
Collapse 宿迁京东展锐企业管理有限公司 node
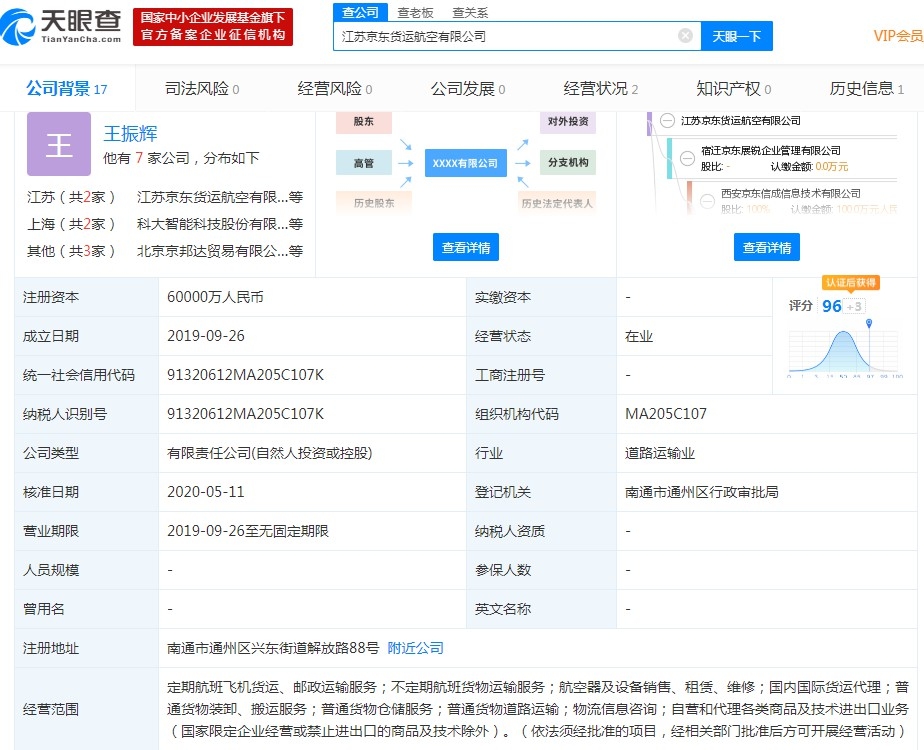click(687, 158)
